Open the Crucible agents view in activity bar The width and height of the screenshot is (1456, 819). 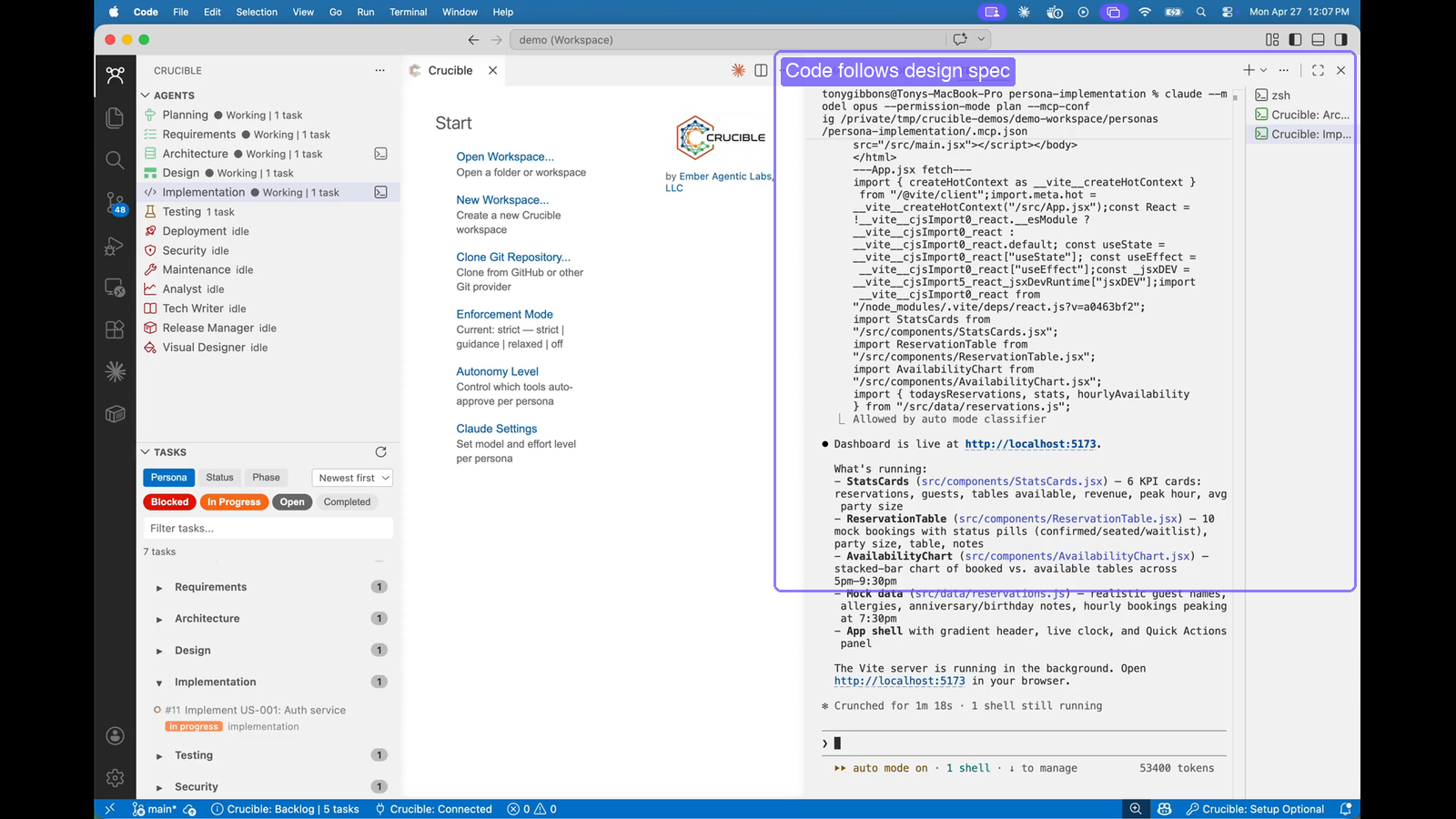tap(115, 75)
